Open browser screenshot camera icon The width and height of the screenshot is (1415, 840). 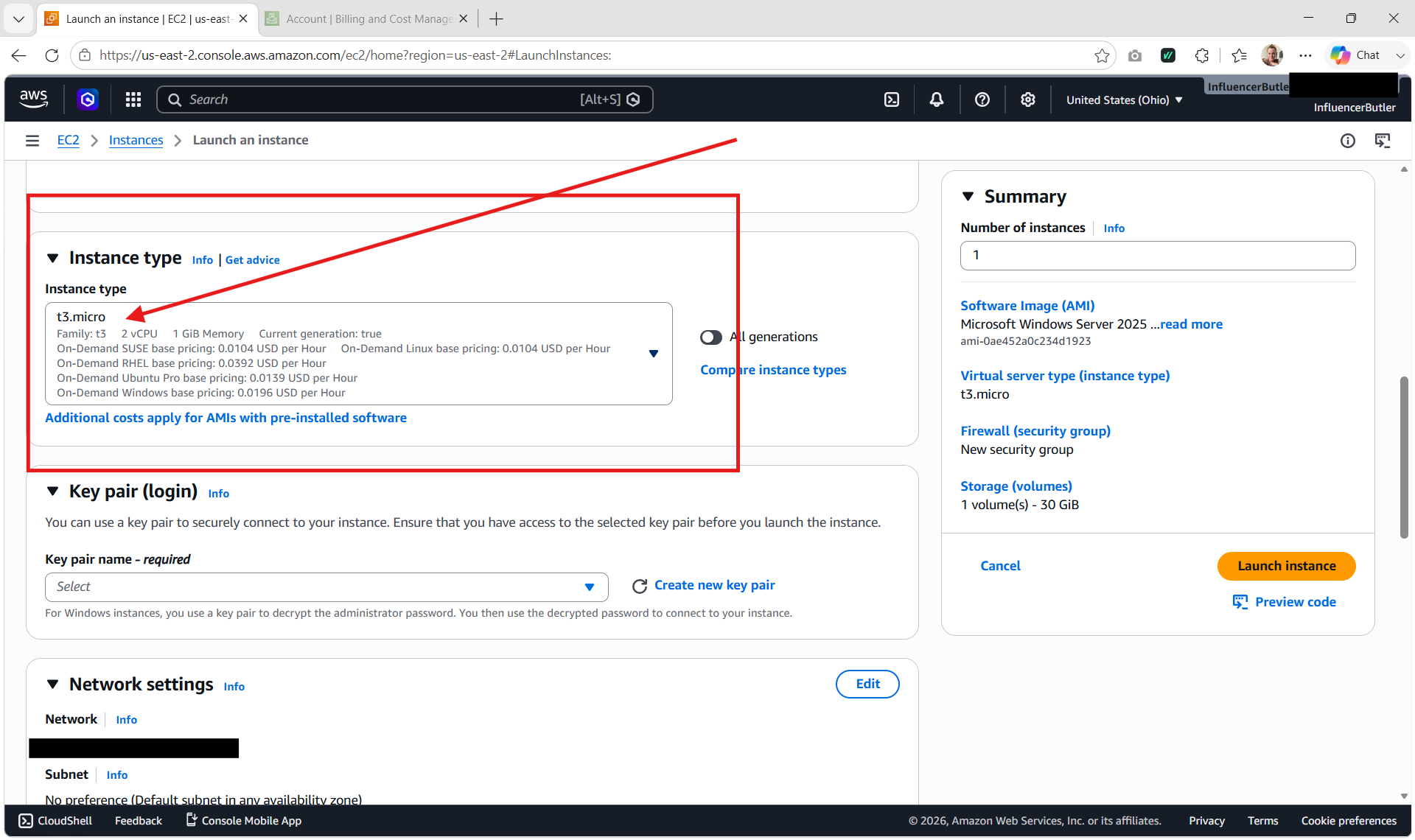coord(1135,55)
